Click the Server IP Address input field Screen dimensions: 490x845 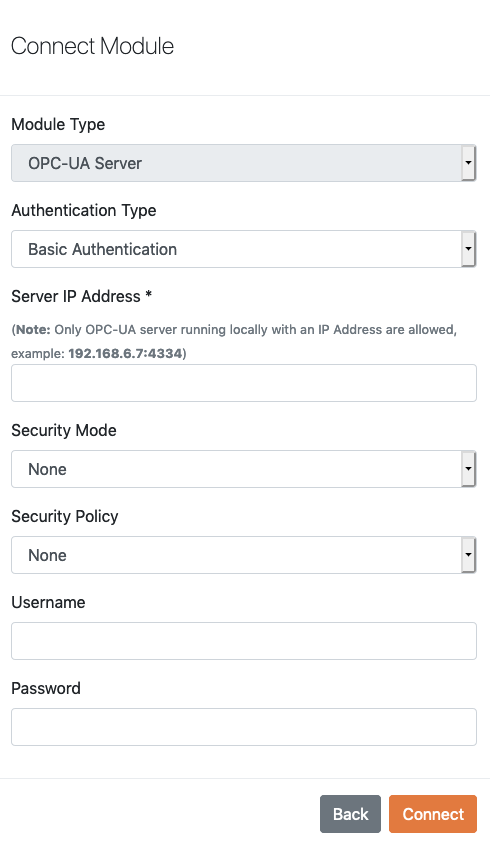pyautogui.click(x=244, y=383)
